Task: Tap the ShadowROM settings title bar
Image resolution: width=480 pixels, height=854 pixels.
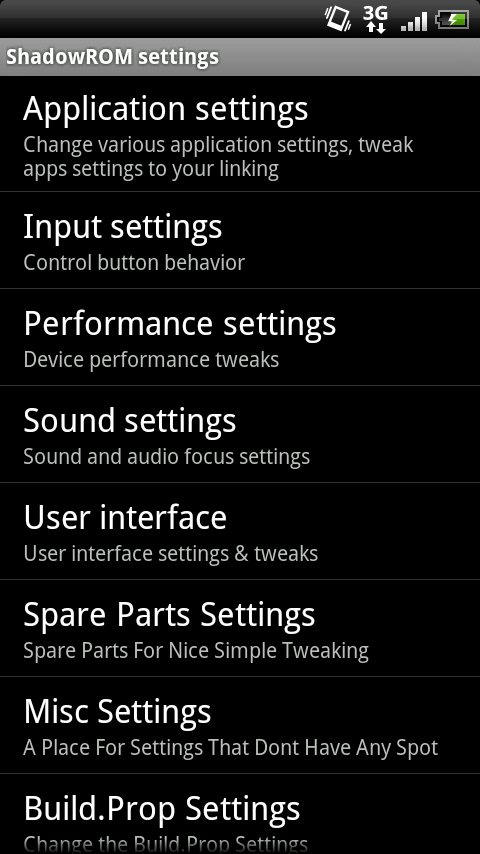Action: pos(240,57)
